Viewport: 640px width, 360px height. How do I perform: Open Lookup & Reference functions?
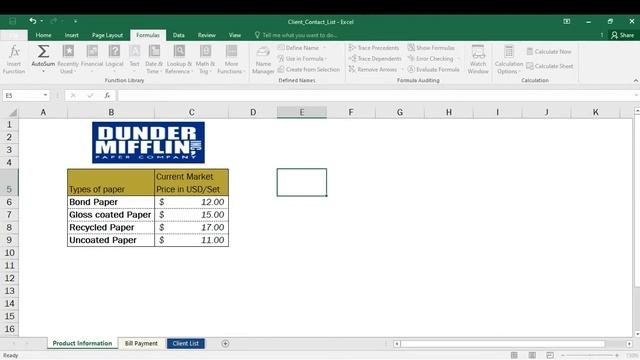click(x=179, y=60)
